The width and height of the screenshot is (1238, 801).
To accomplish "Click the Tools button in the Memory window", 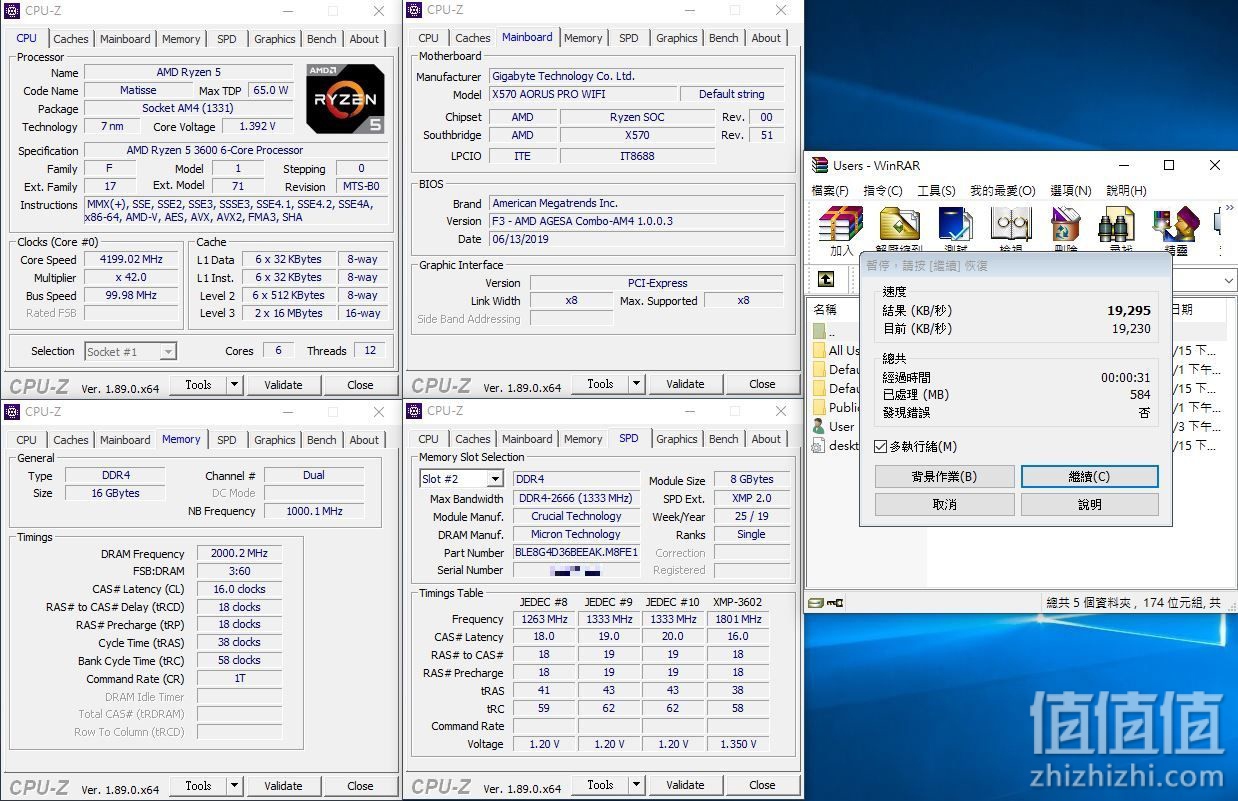I will pyautogui.click(x=198, y=785).
